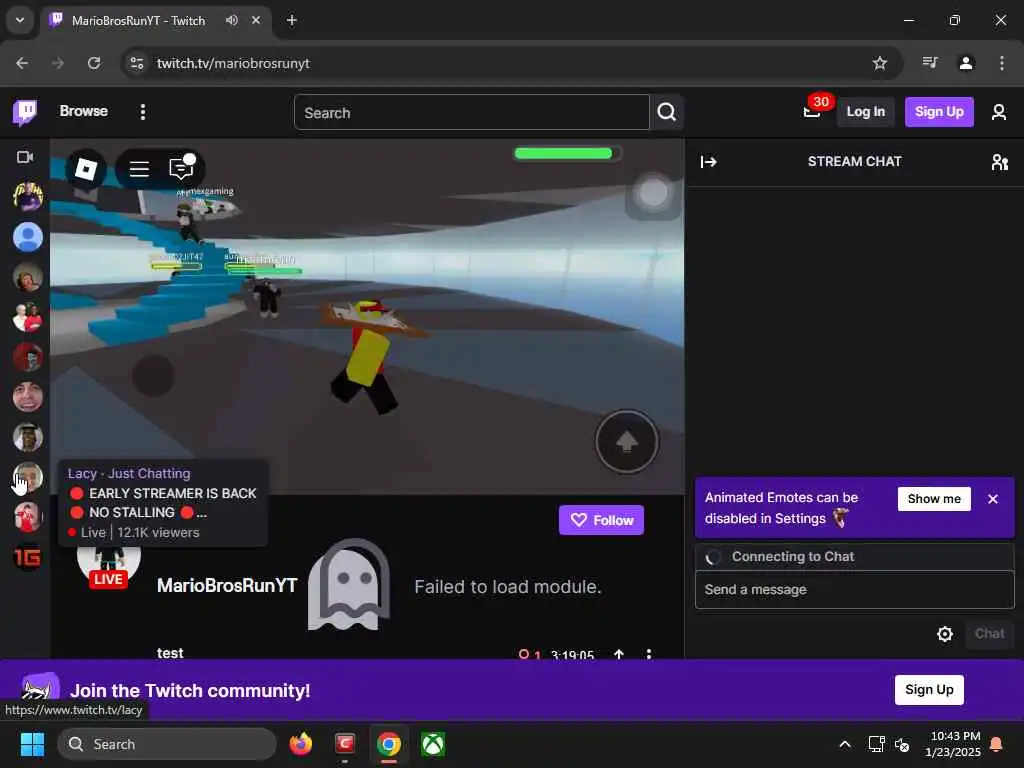Click Sign Up in the community banner
The width and height of the screenshot is (1024, 768).
929,690
